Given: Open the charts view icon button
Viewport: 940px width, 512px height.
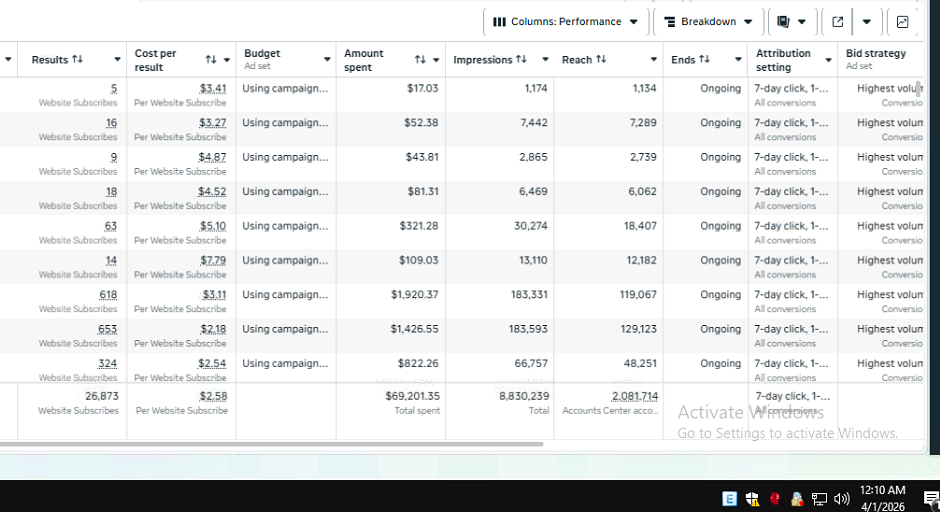Looking at the screenshot, I should click(x=902, y=22).
